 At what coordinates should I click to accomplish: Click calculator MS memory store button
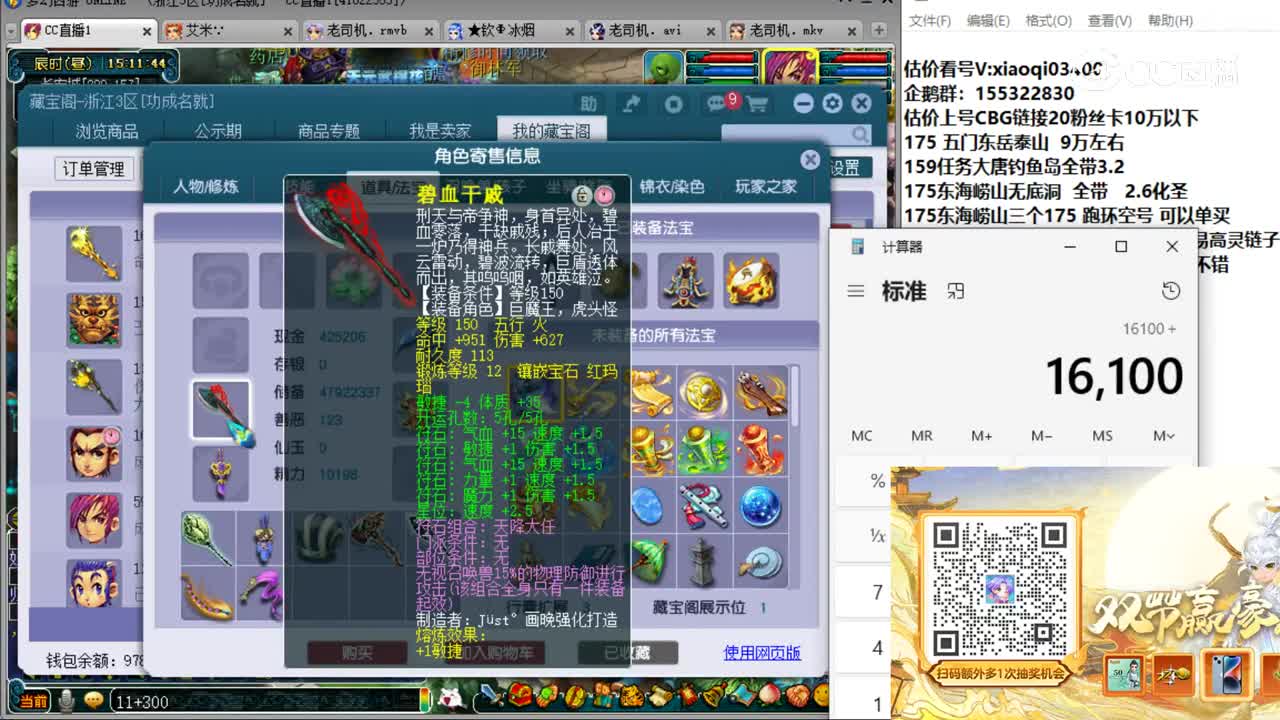point(1102,436)
